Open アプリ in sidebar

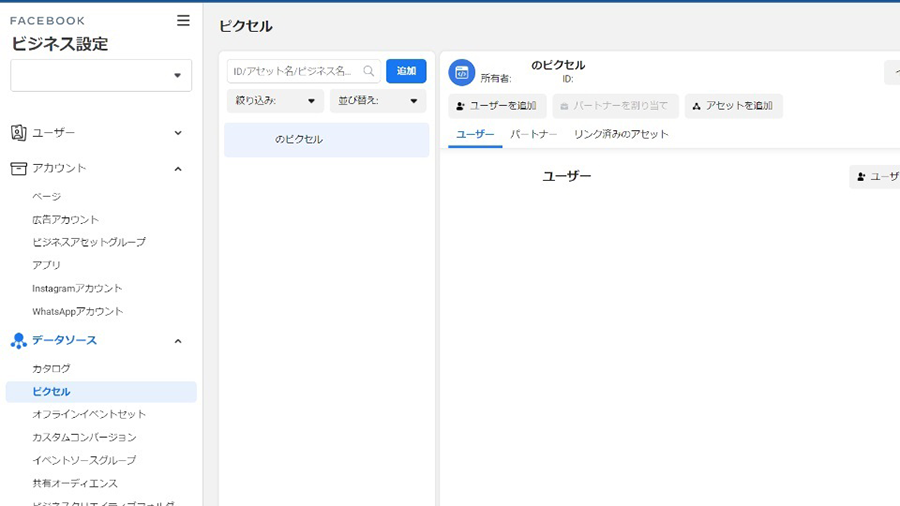(x=46, y=265)
